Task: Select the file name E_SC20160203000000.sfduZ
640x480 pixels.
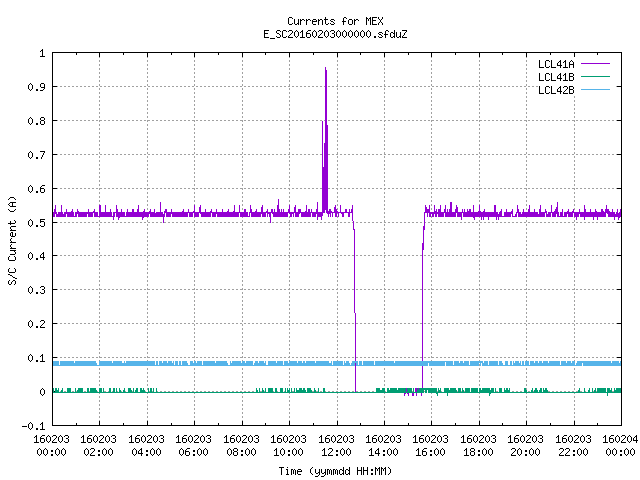Action: coord(335,34)
